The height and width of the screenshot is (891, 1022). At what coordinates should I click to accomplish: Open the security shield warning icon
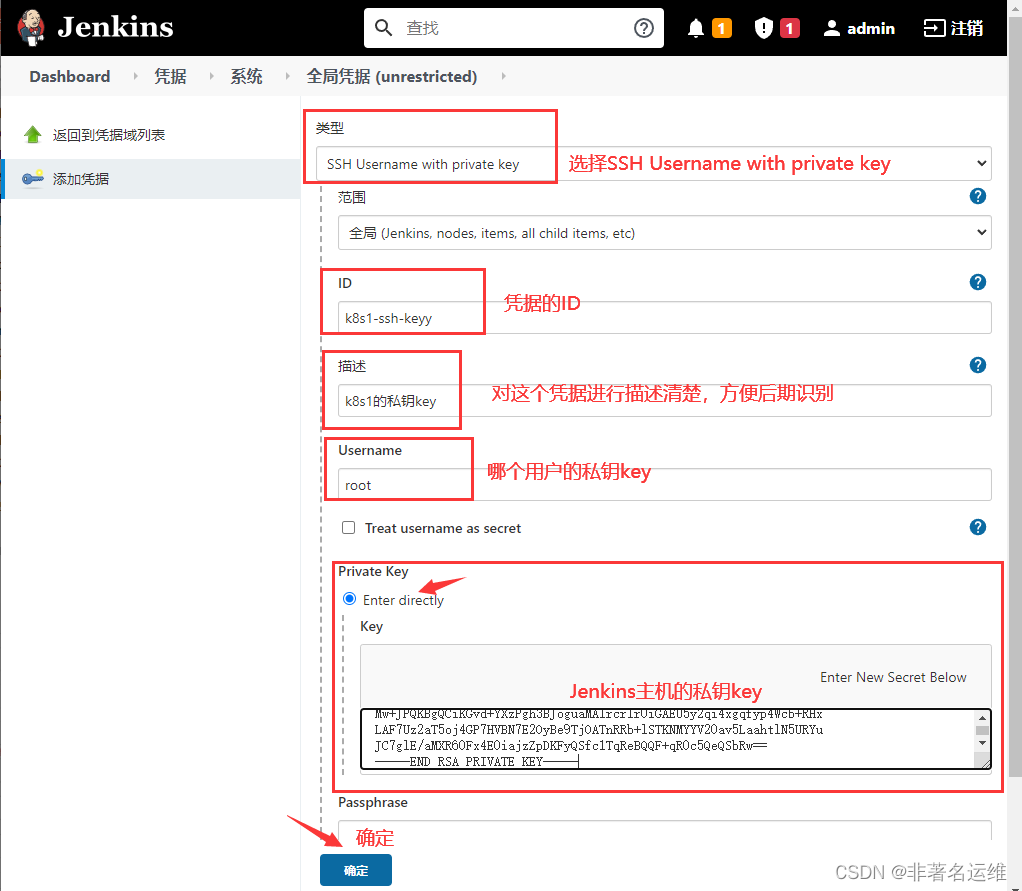point(763,28)
